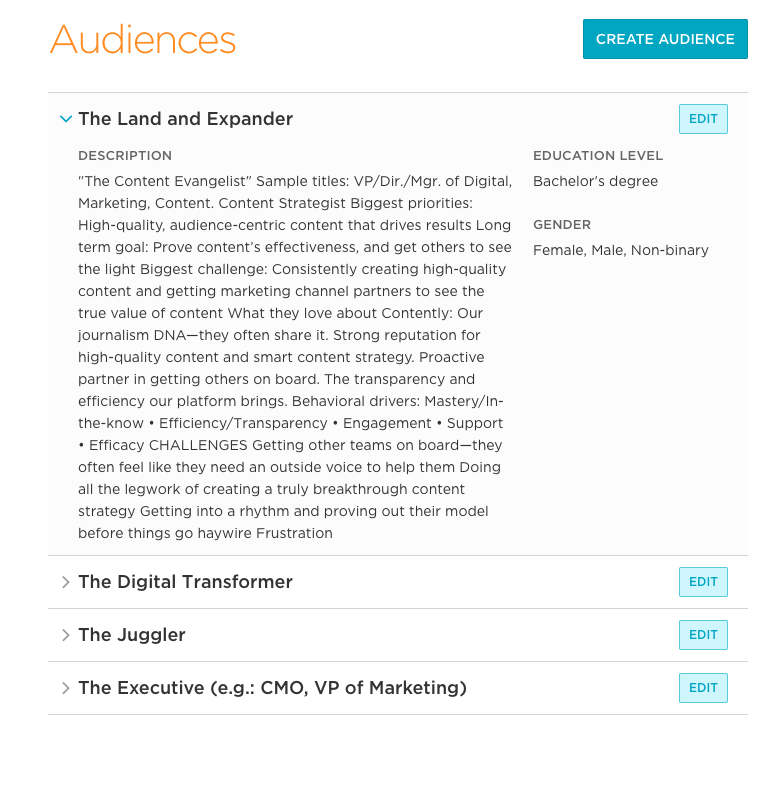772x793 pixels.
Task: Collapse The Land and Expander chevron
Action: (x=66, y=119)
